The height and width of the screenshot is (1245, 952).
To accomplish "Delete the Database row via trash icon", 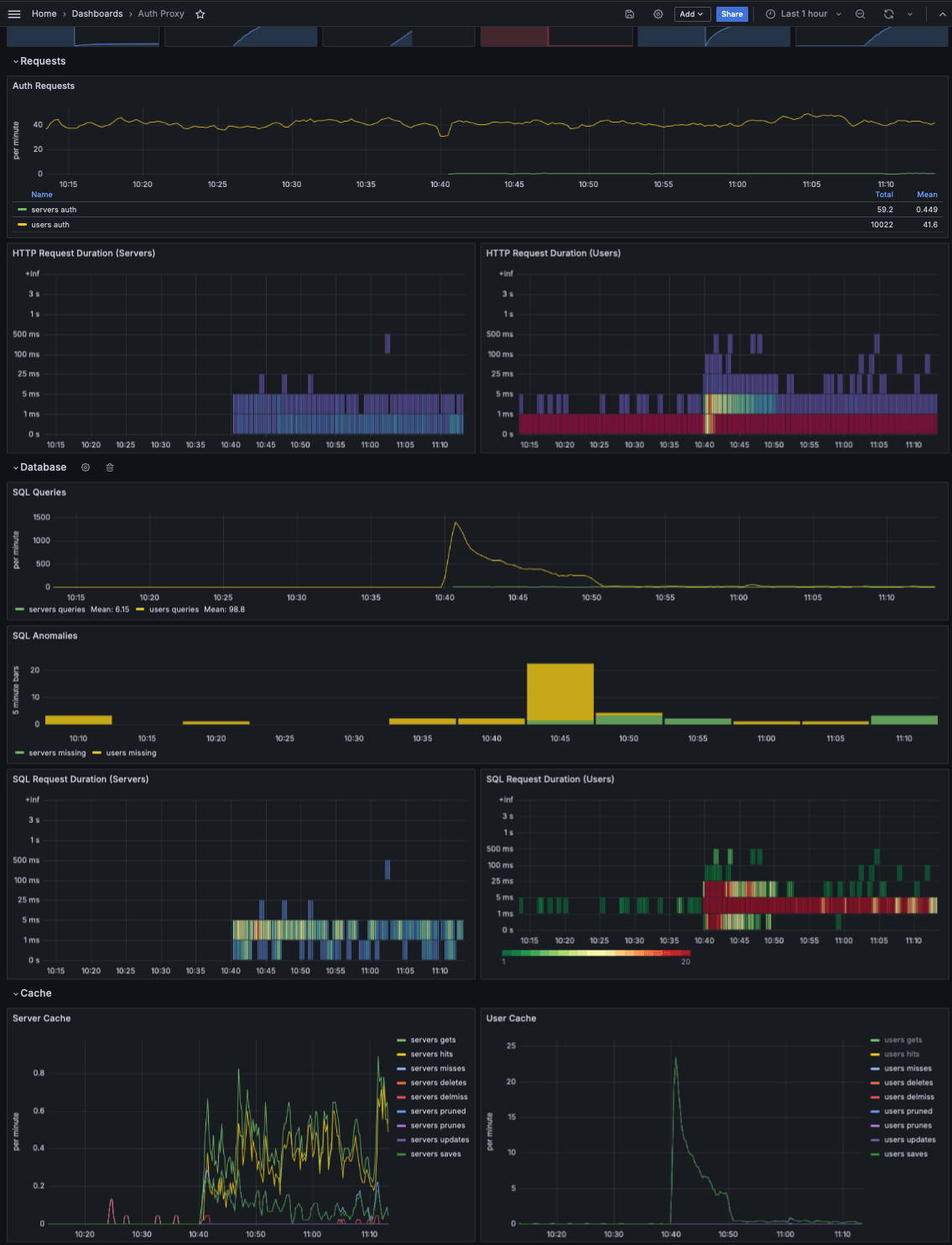I will pyautogui.click(x=109, y=467).
